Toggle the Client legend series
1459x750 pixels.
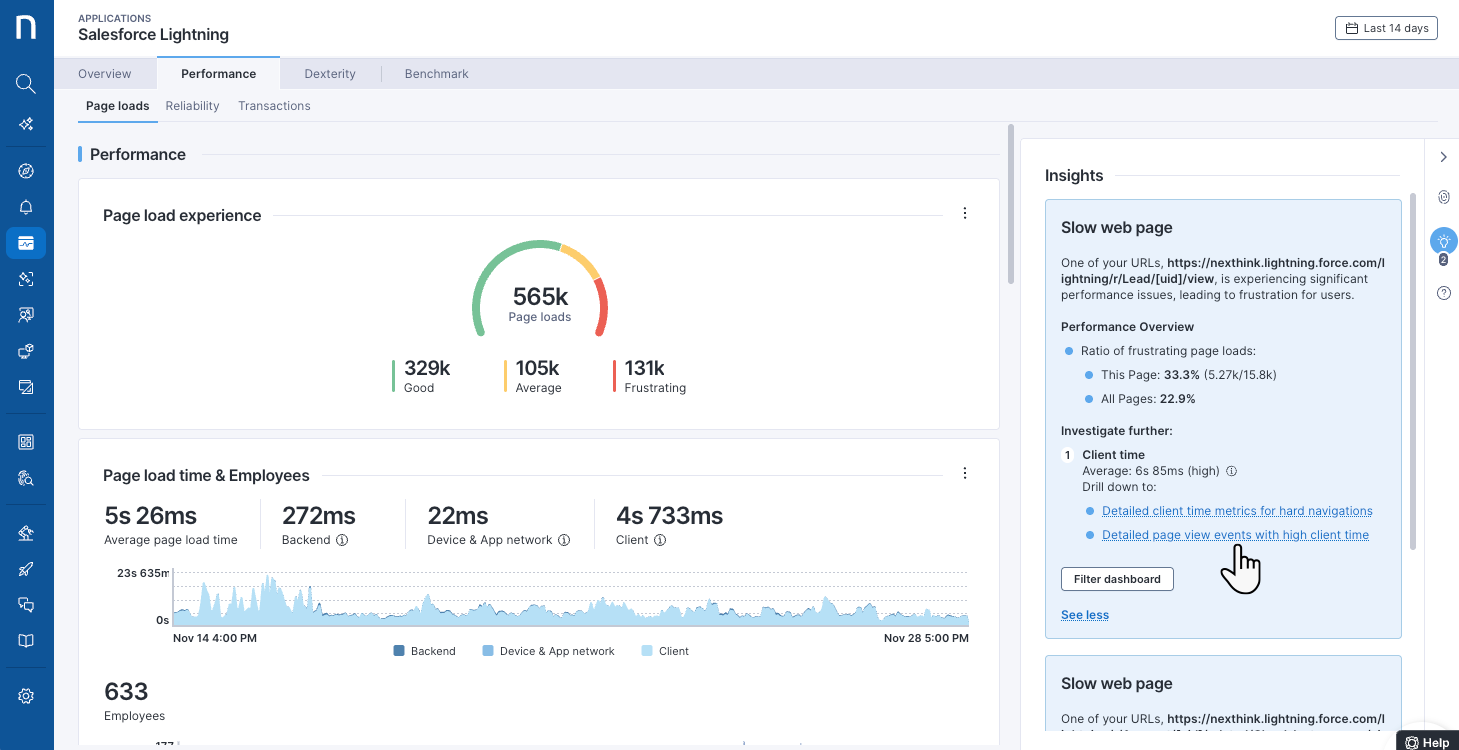coord(665,651)
